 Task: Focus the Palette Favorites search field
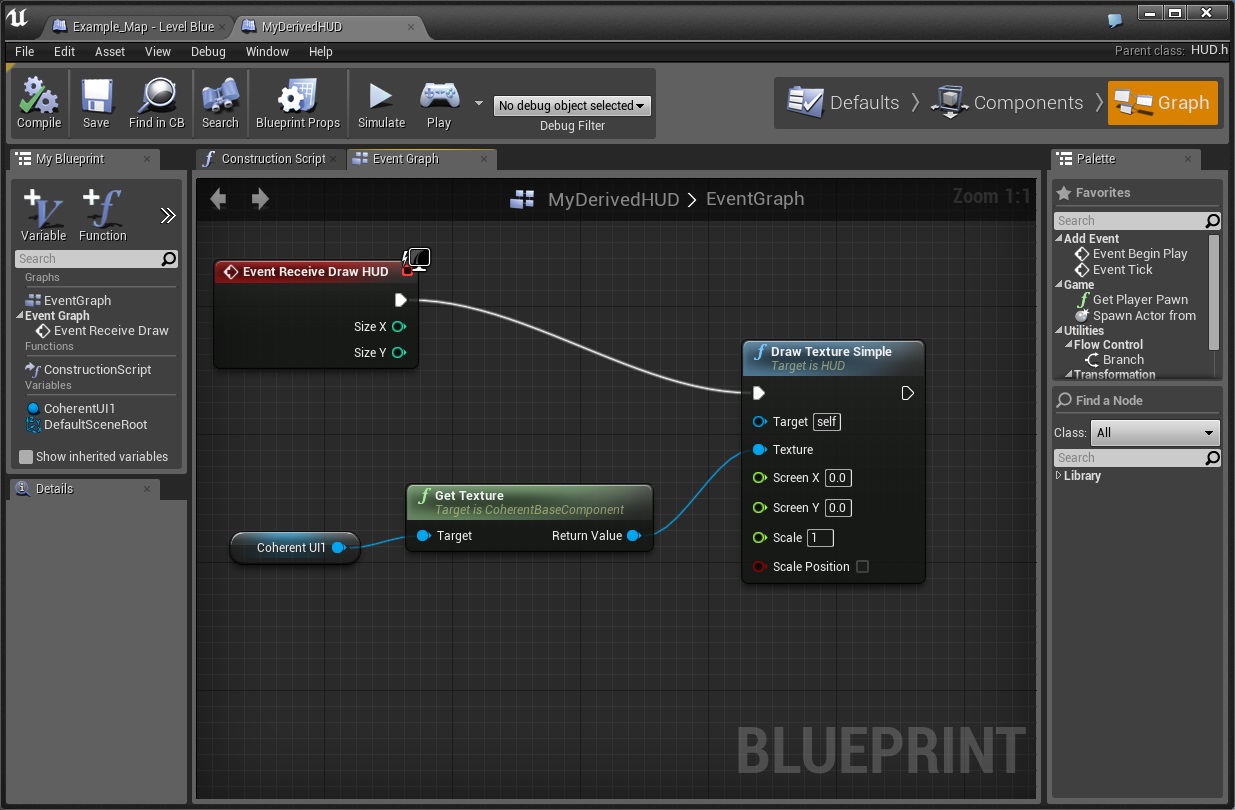pyautogui.click(x=1138, y=221)
